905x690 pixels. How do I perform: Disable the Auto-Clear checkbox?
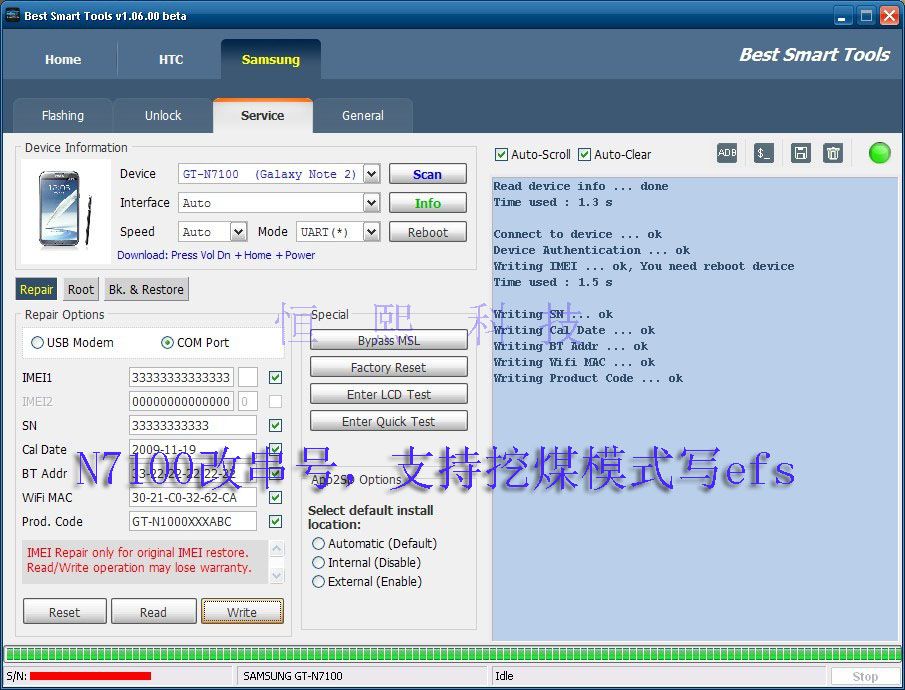pyautogui.click(x=585, y=155)
